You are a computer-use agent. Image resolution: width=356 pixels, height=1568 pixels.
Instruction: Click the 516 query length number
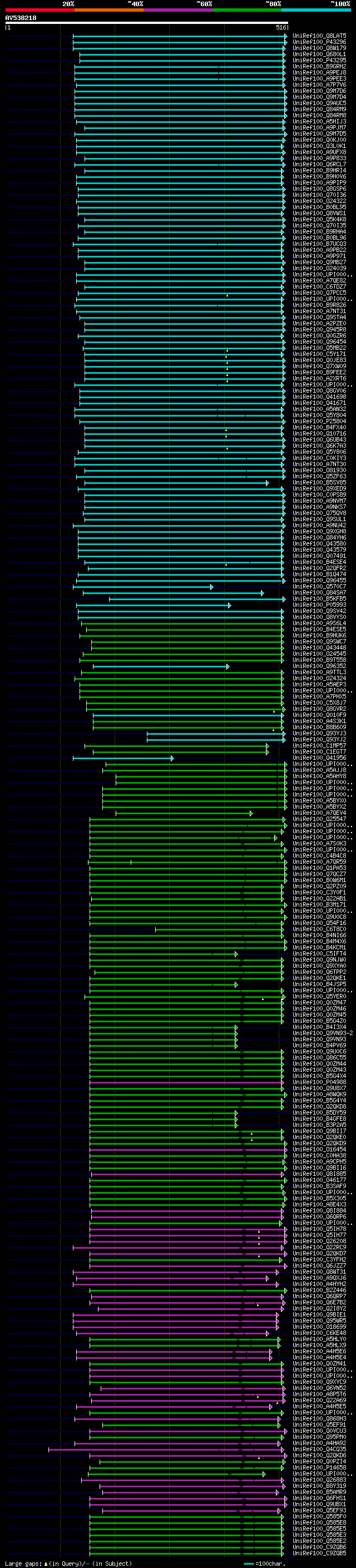coord(280,27)
